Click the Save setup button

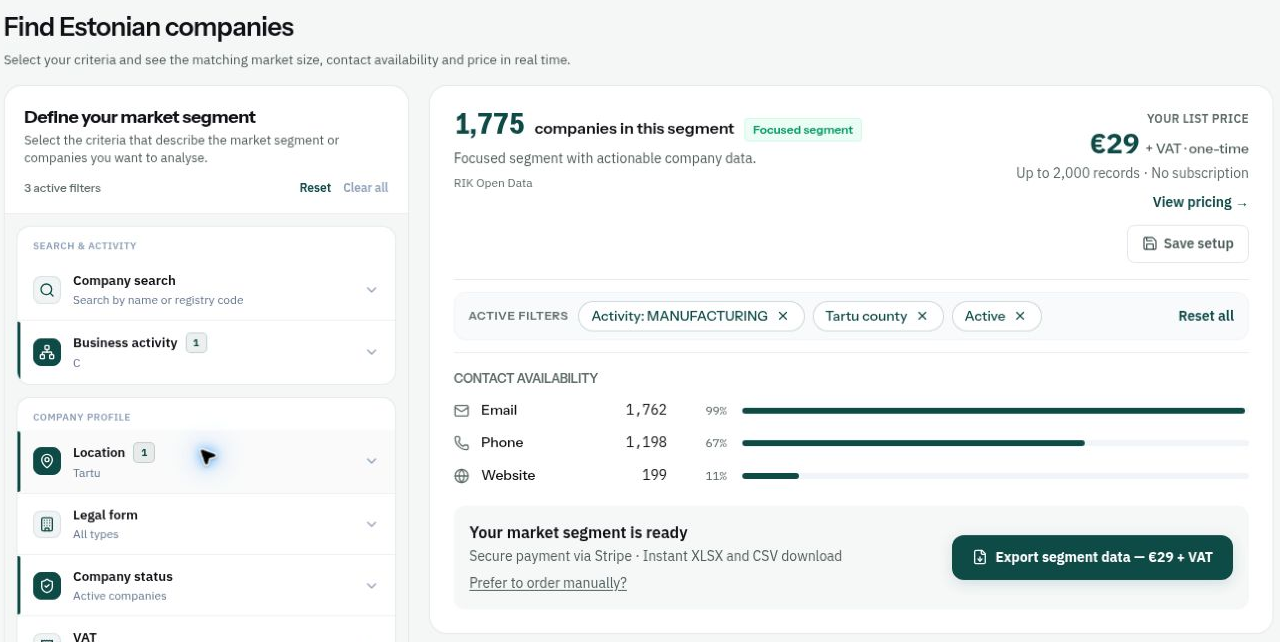pos(1188,243)
